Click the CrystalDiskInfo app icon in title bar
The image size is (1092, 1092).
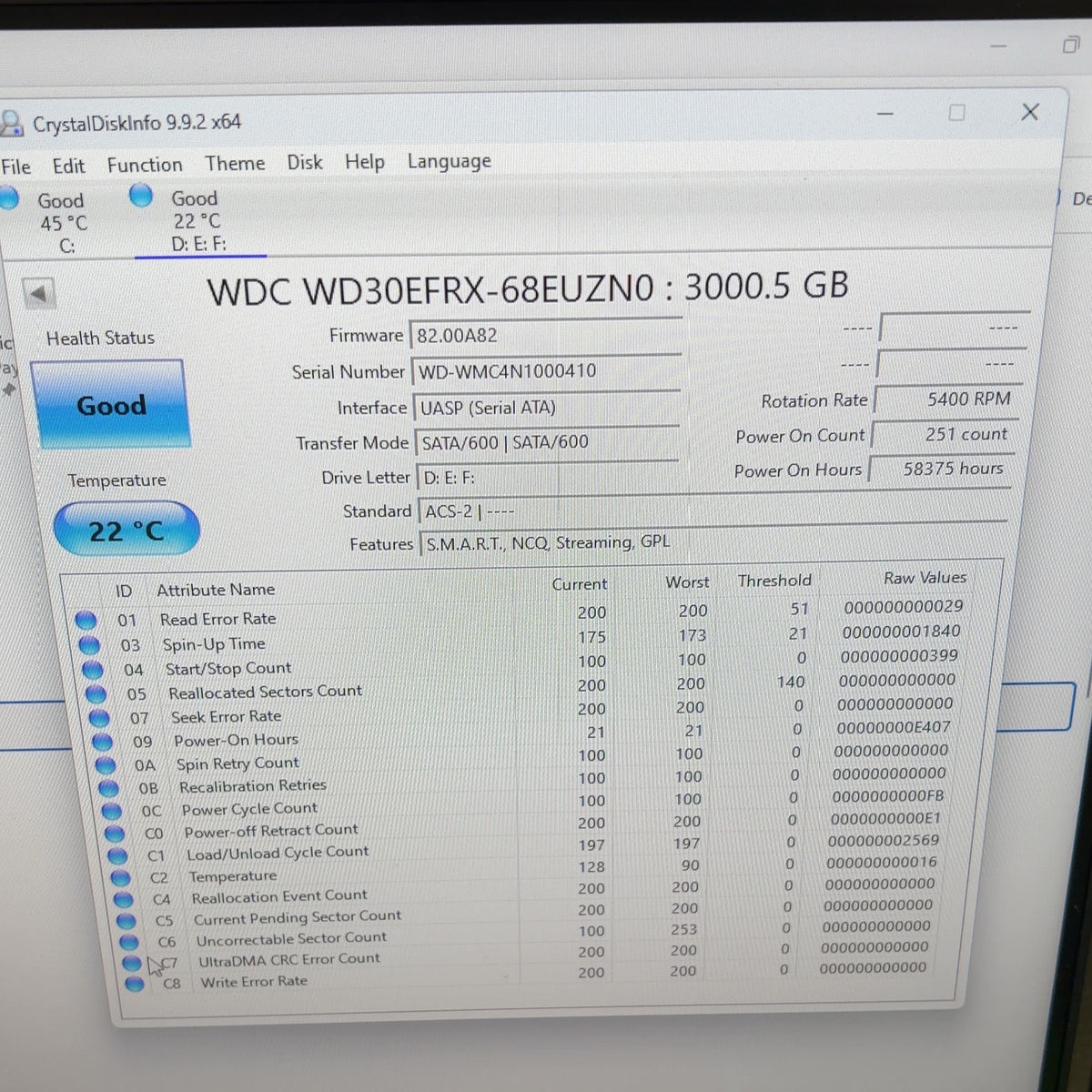tap(10, 123)
